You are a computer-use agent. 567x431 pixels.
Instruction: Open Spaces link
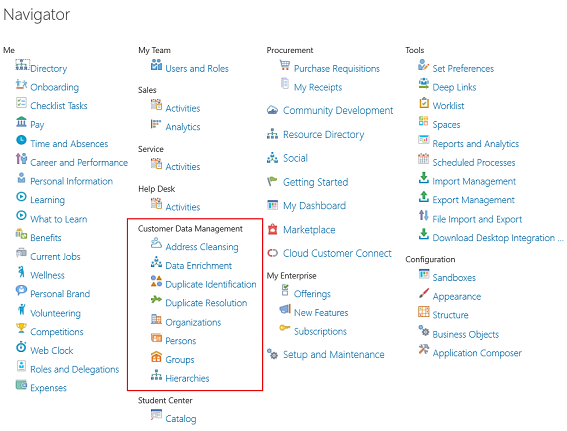point(446,125)
